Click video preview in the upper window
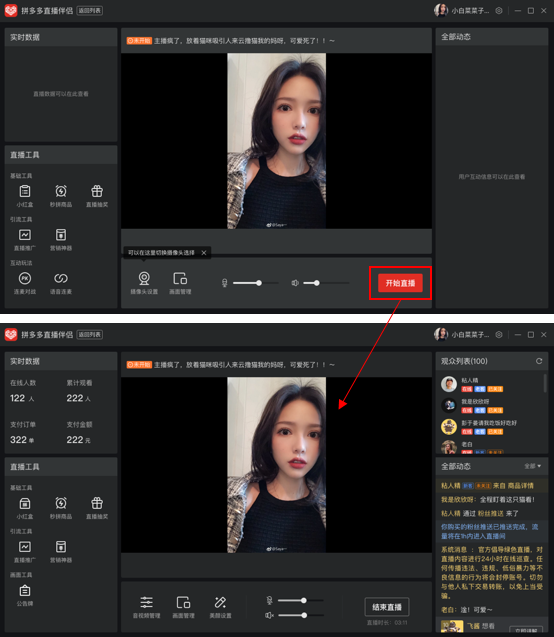The height and width of the screenshot is (637, 554). pos(276,141)
